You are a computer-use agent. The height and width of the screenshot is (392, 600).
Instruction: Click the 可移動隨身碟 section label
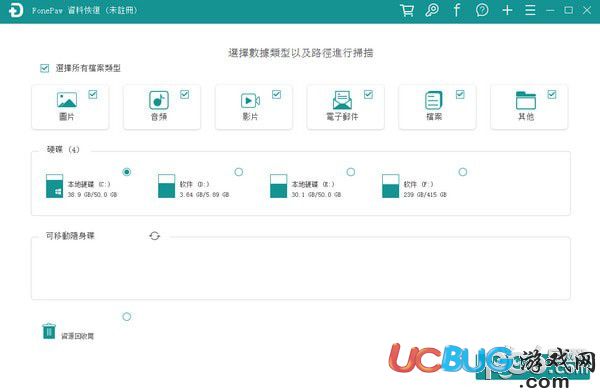coord(70,236)
